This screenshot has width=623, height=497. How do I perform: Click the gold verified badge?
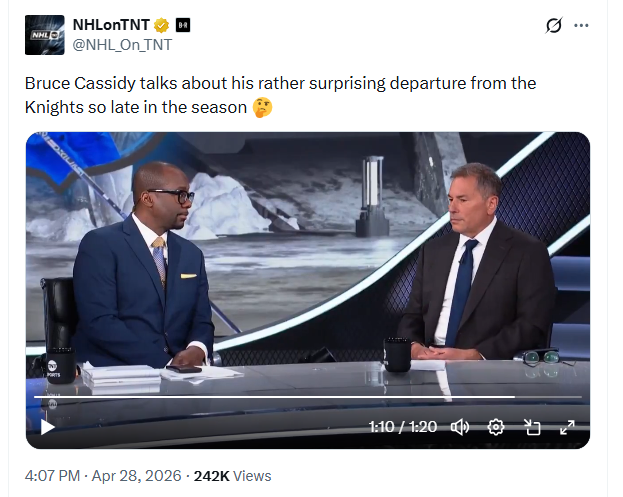(x=160, y=24)
